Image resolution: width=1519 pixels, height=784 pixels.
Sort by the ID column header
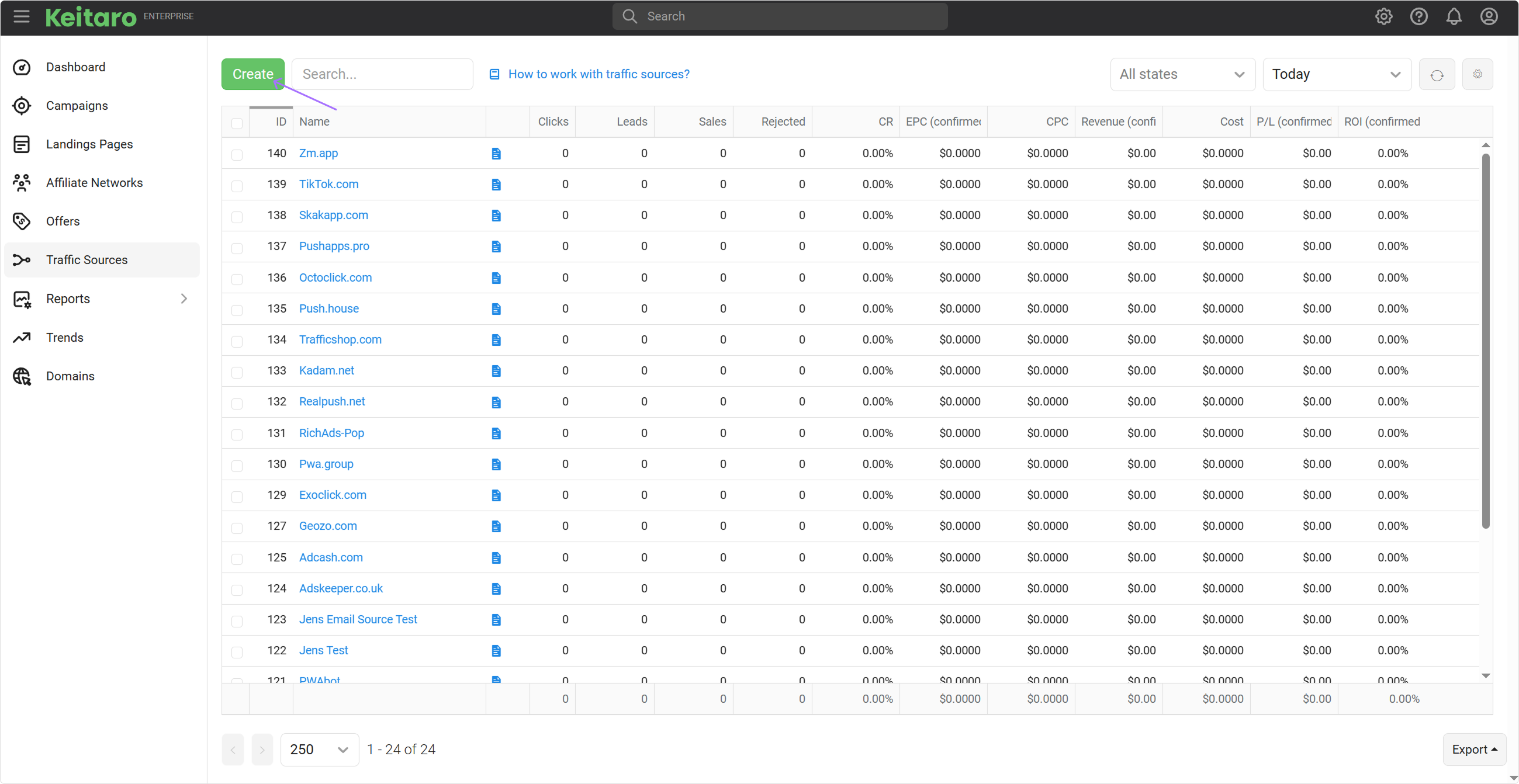(x=271, y=122)
